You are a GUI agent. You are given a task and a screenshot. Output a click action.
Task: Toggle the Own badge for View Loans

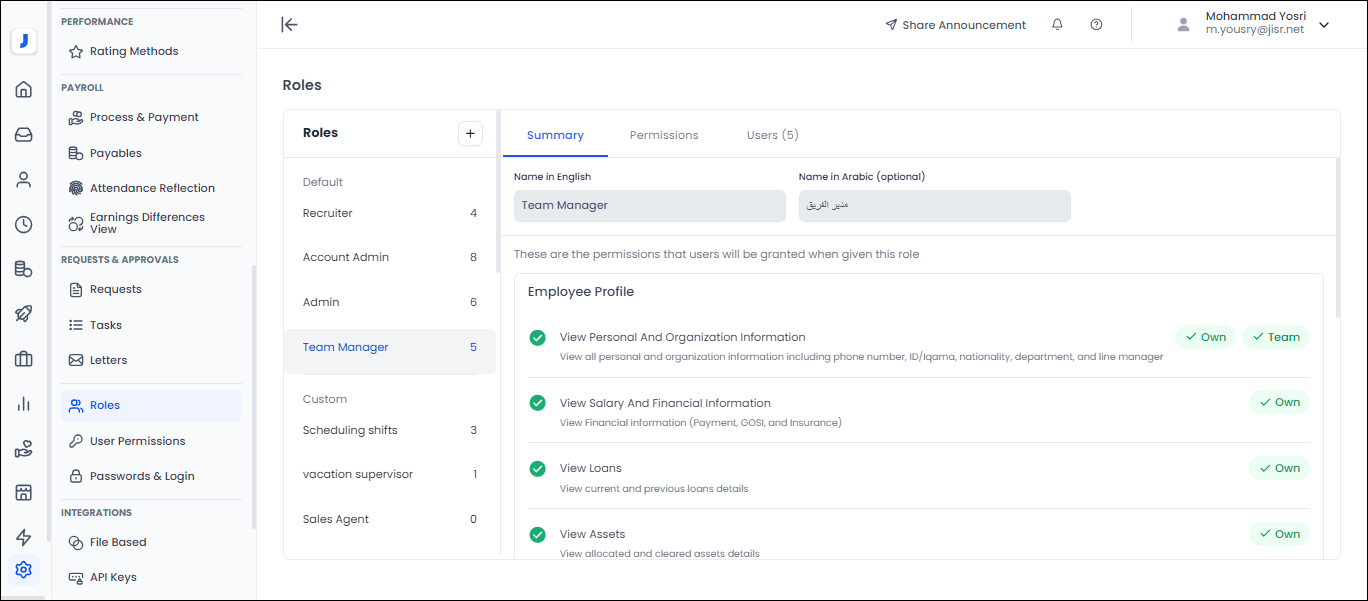[x=1279, y=468]
